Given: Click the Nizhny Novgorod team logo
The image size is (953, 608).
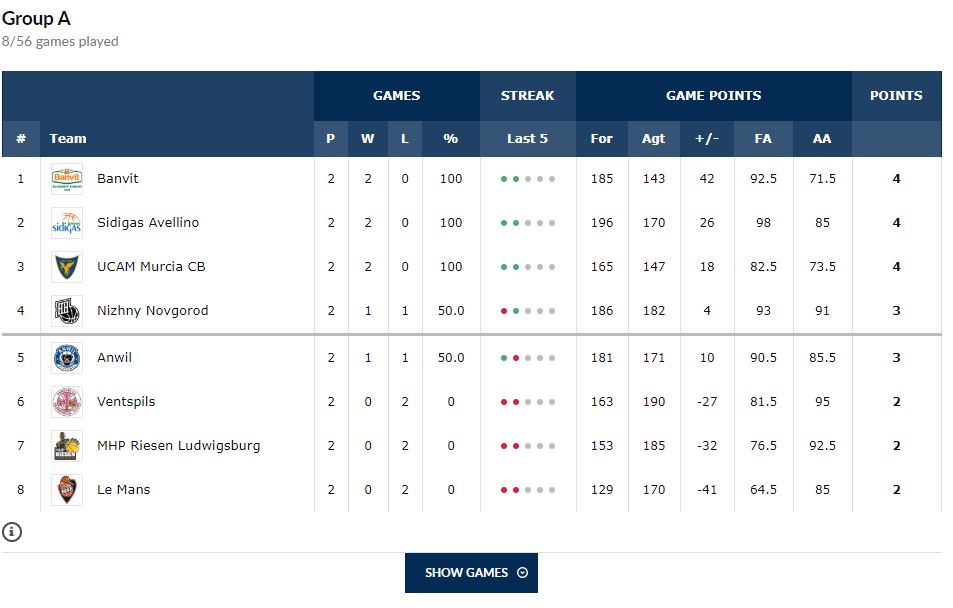Looking at the screenshot, I should 67,311.
